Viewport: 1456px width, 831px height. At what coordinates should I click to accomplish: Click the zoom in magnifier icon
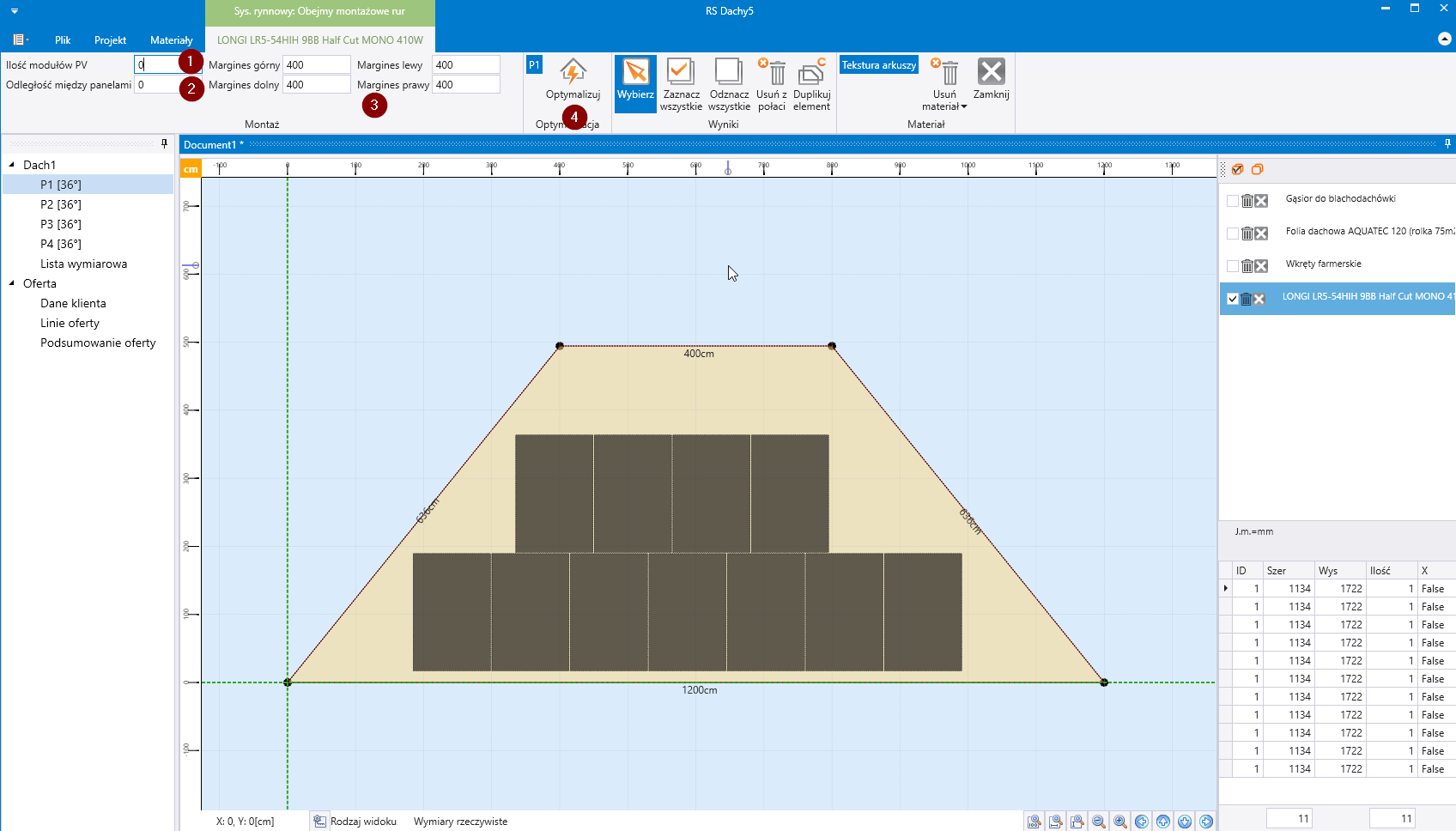[x=1120, y=822]
